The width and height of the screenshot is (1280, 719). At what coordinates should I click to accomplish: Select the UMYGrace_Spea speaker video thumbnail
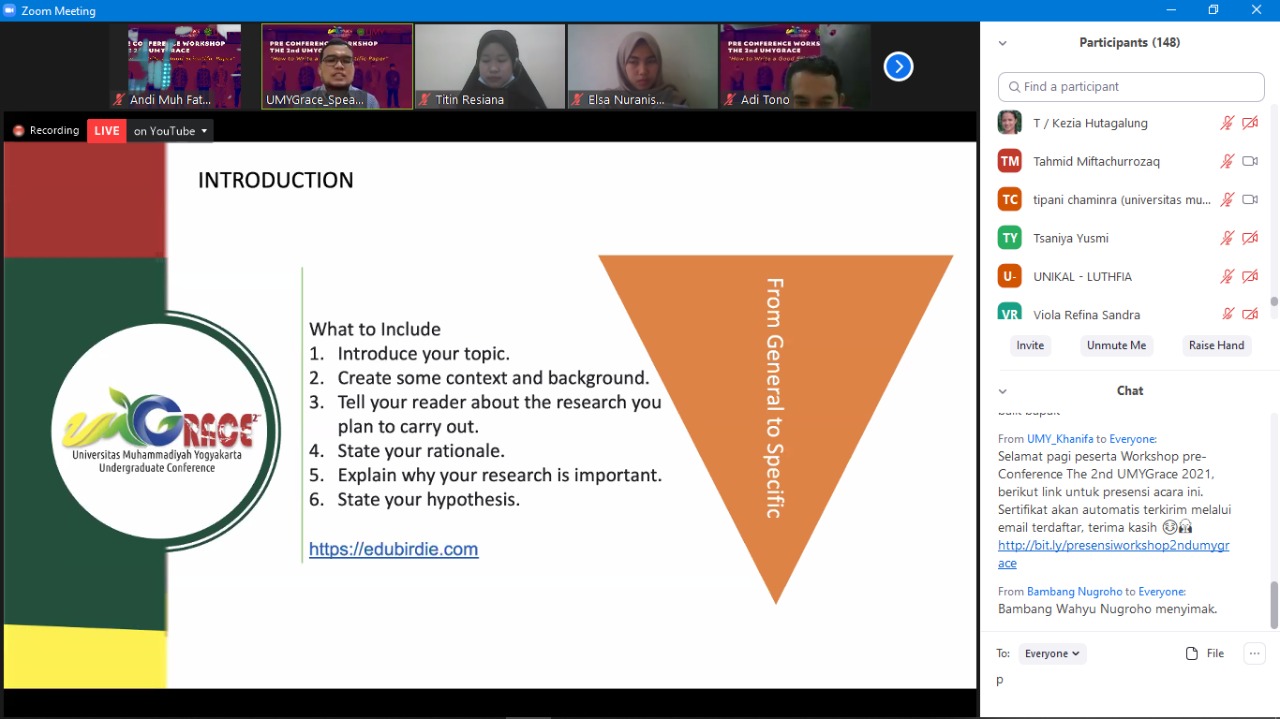tap(337, 66)
